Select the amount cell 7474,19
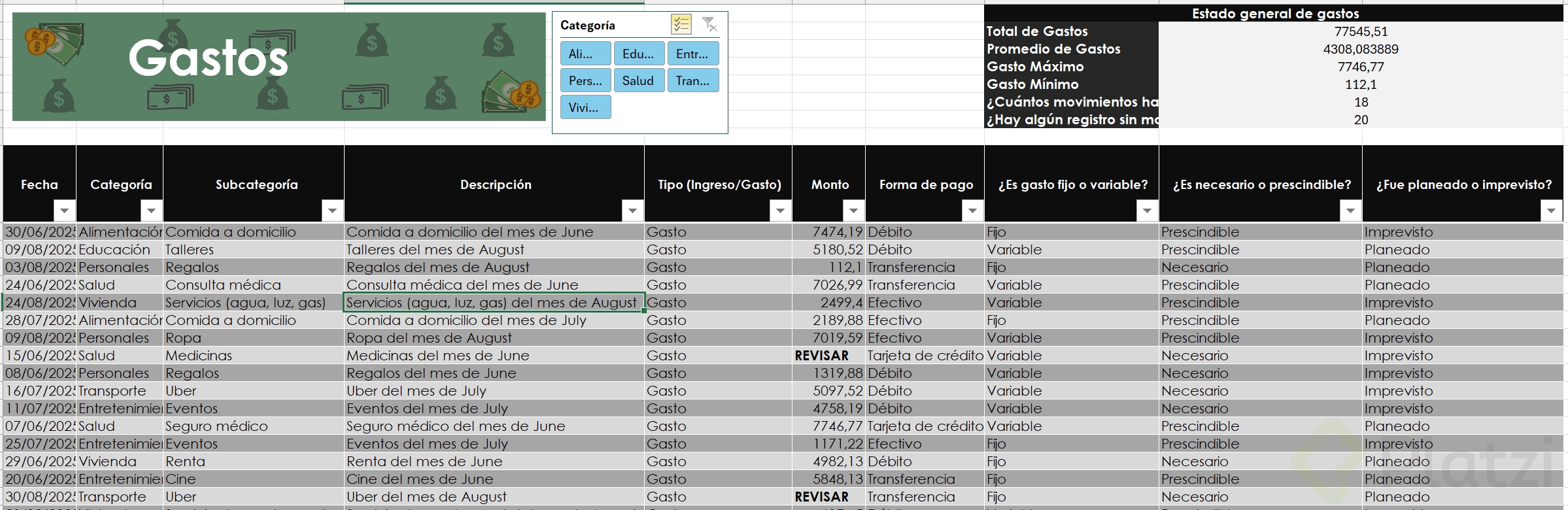The image size is (1568, 510). (829, 231)
